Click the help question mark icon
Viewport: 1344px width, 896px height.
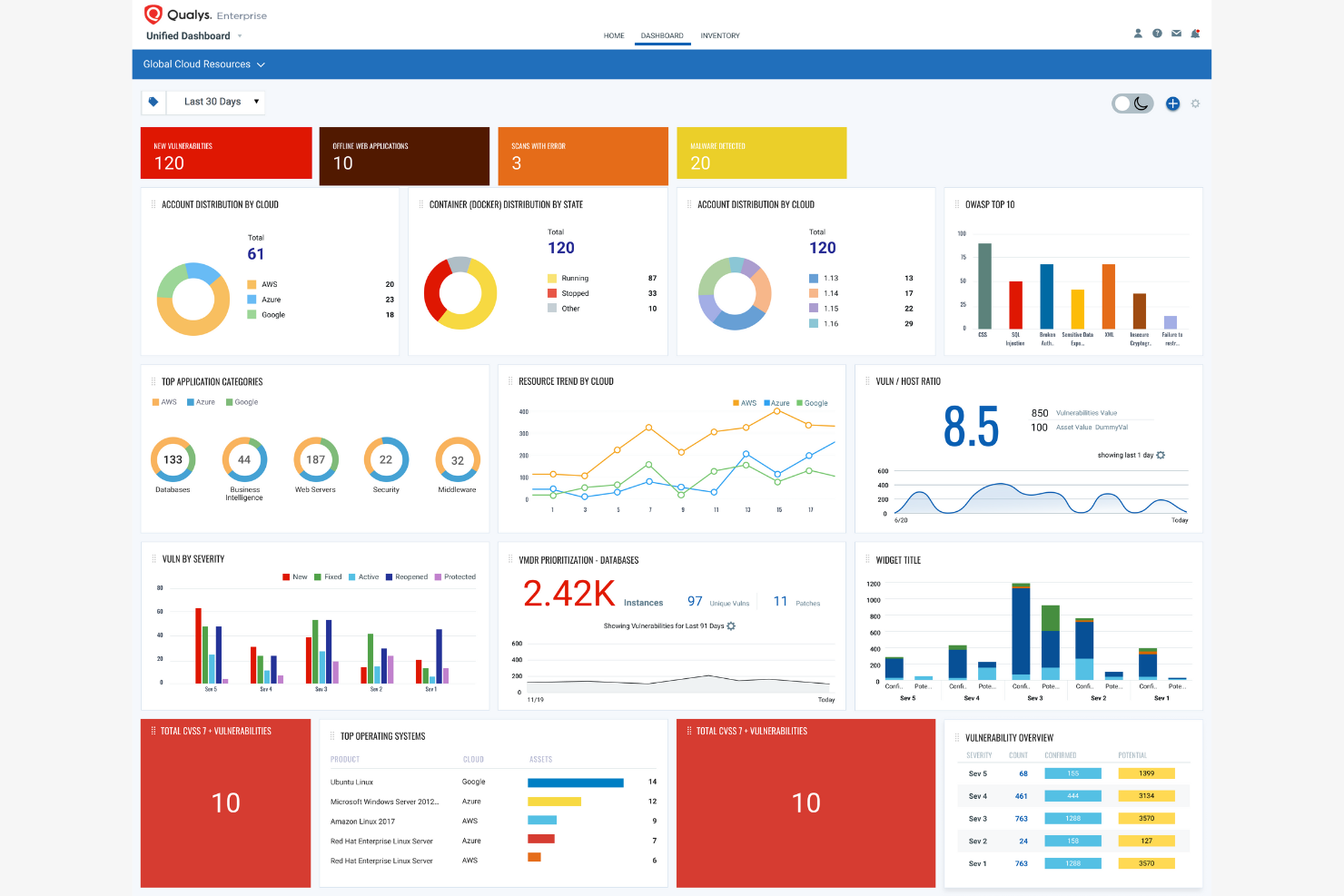click(1157, 33)
